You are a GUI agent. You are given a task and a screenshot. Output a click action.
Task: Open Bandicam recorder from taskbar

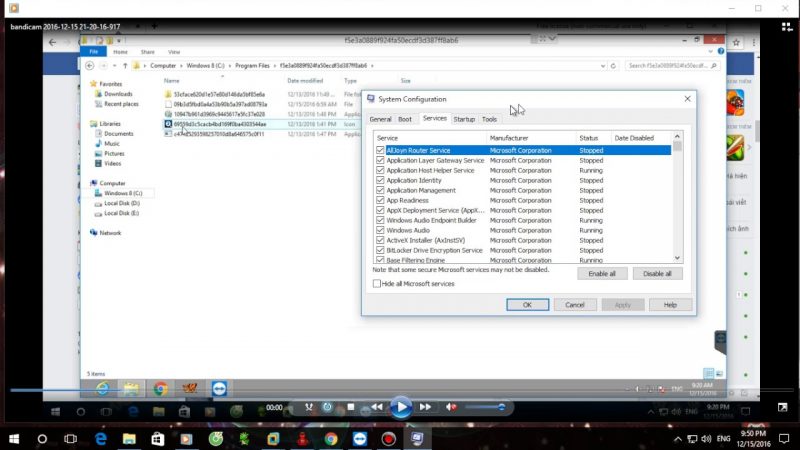388,439
